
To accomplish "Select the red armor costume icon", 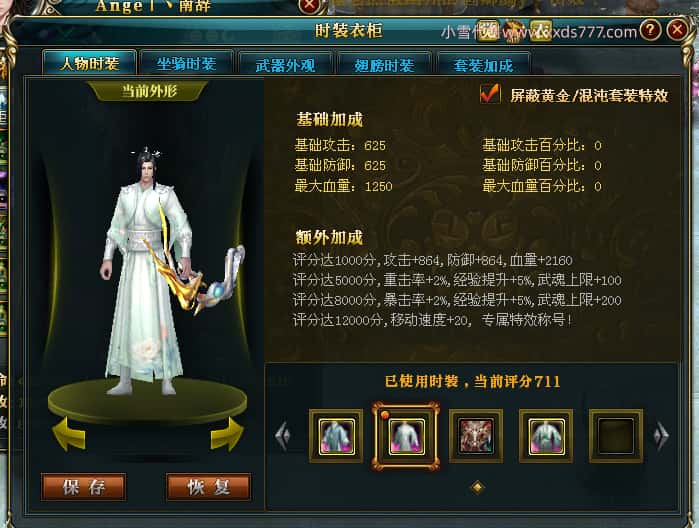I will pos(476,436).
